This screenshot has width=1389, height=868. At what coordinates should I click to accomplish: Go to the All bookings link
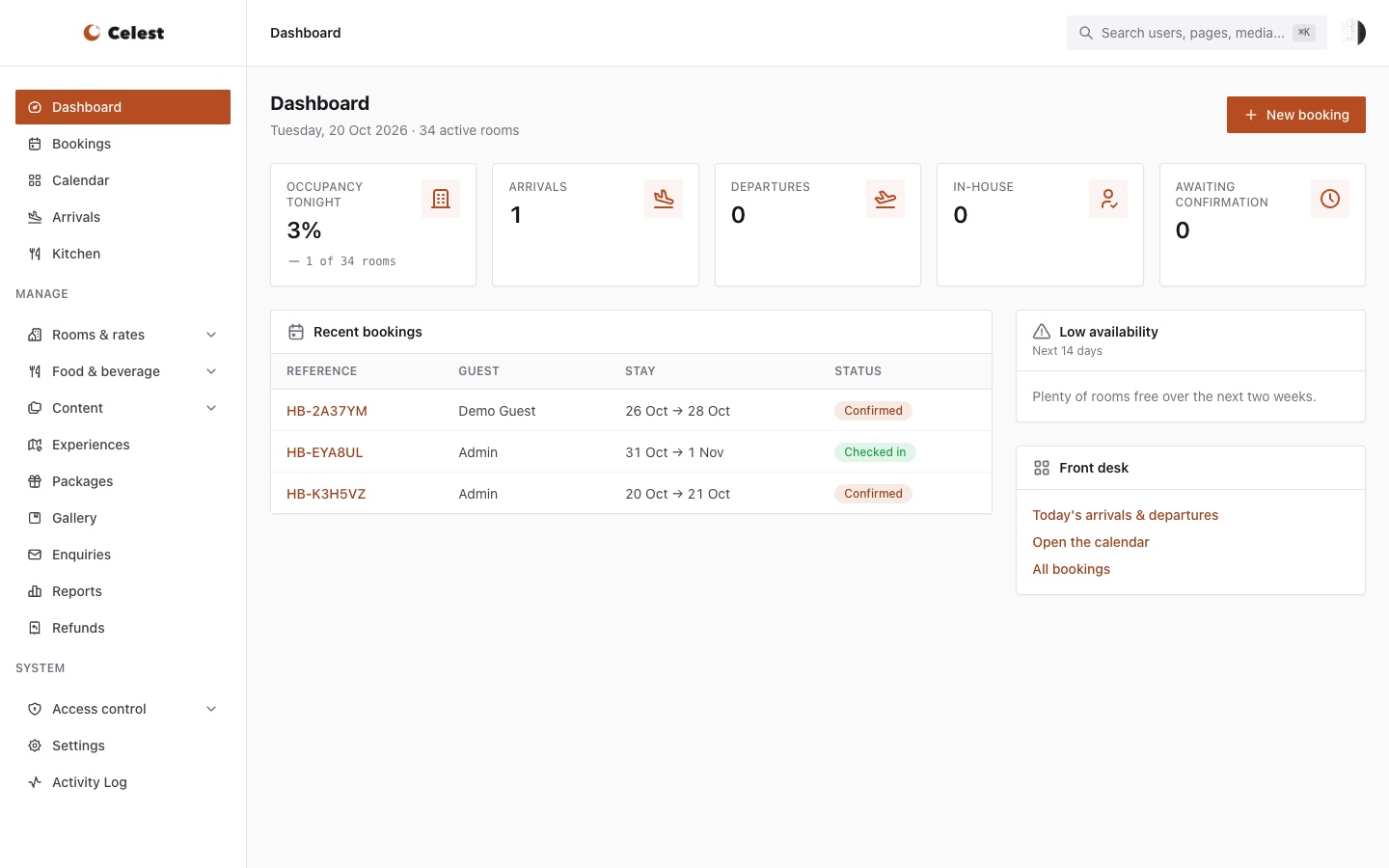click(1072, 569)
